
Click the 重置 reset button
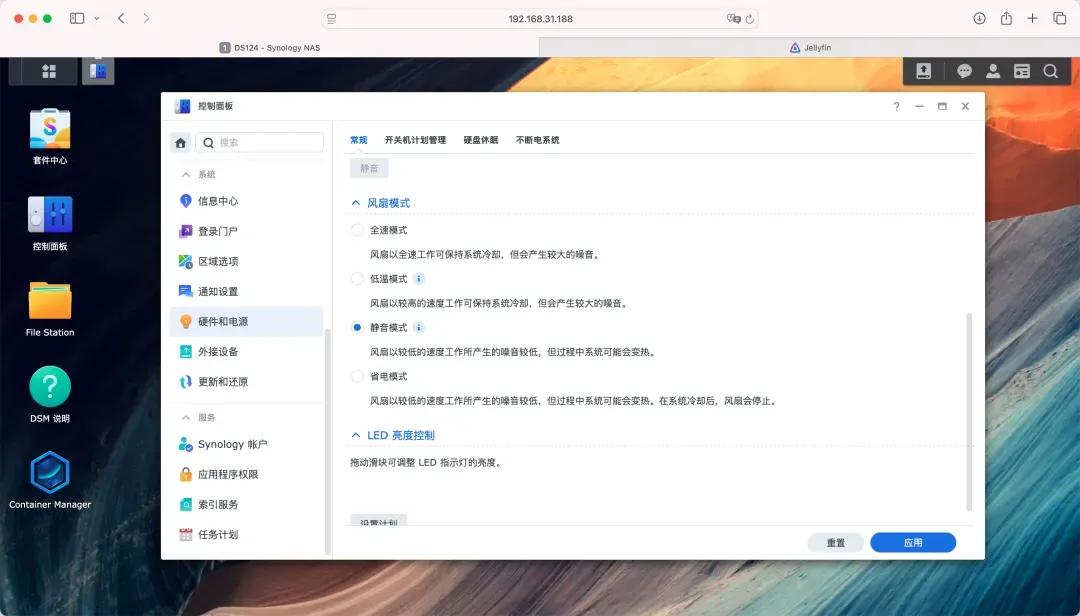pyautogui.click(x=835, y=543)
